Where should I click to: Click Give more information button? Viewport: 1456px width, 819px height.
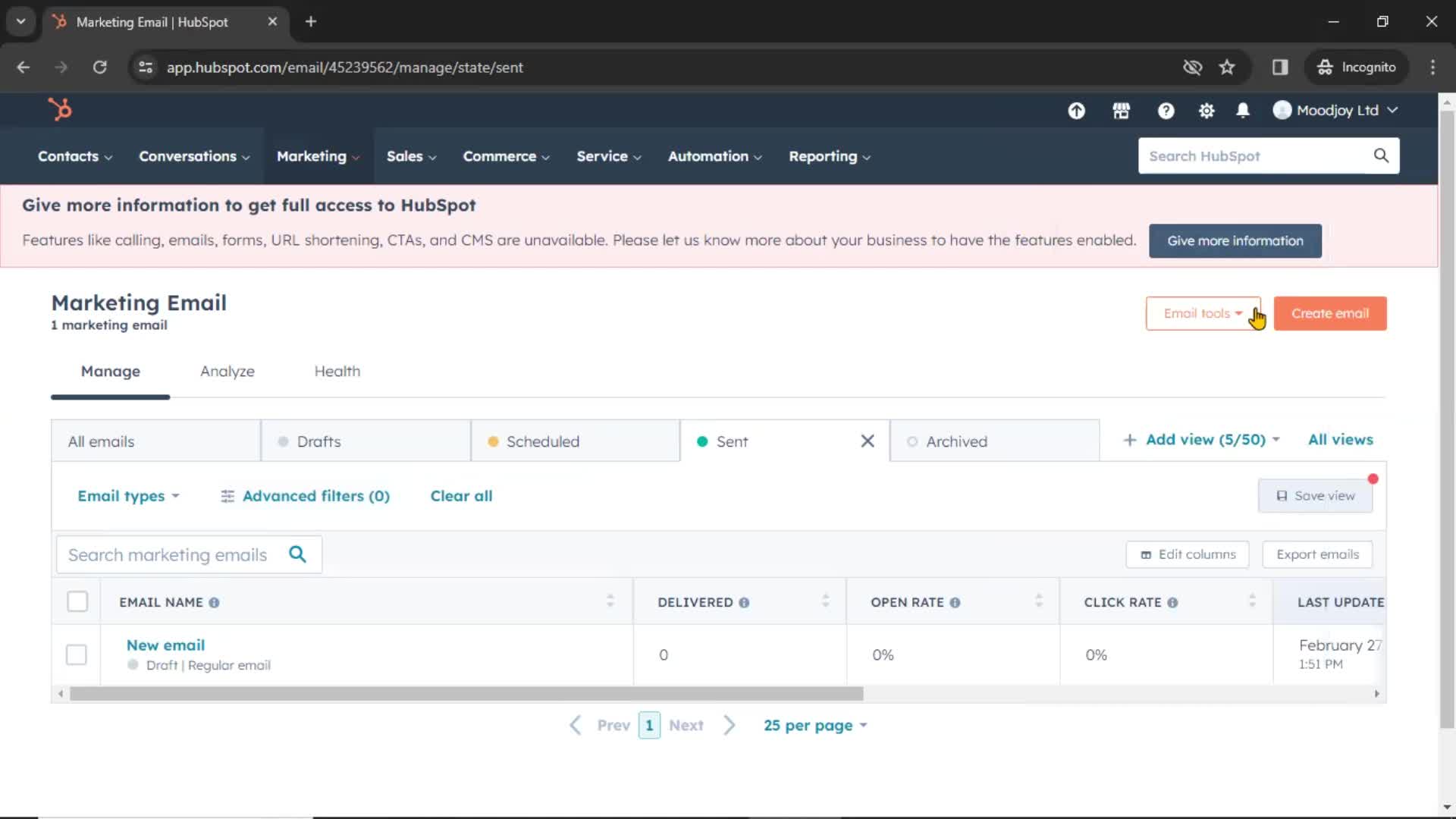point(1235,240)
